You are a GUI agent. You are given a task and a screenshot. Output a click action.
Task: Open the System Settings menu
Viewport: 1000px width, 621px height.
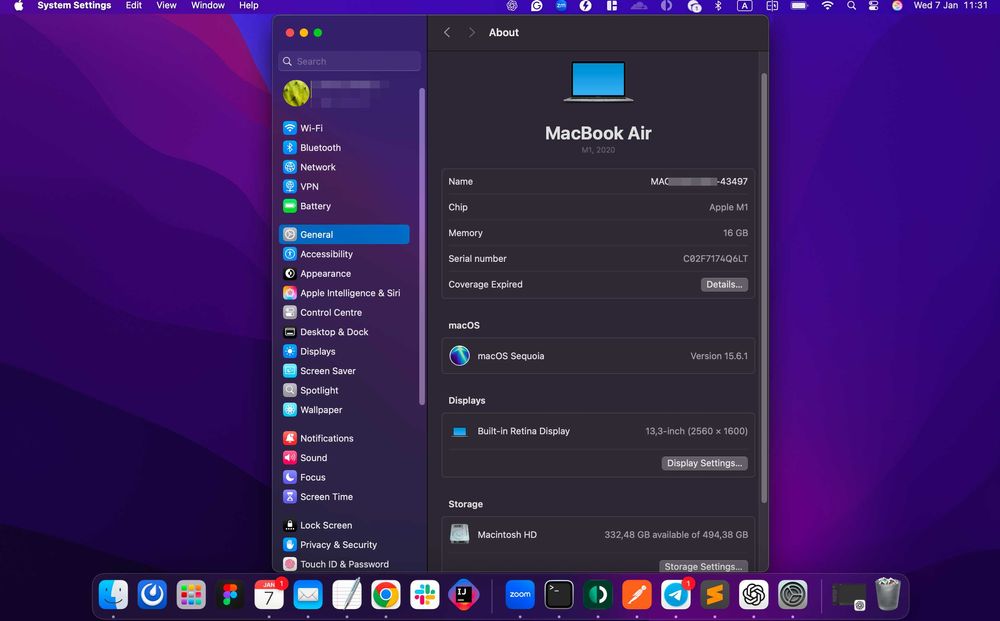(x=74, y=6)
